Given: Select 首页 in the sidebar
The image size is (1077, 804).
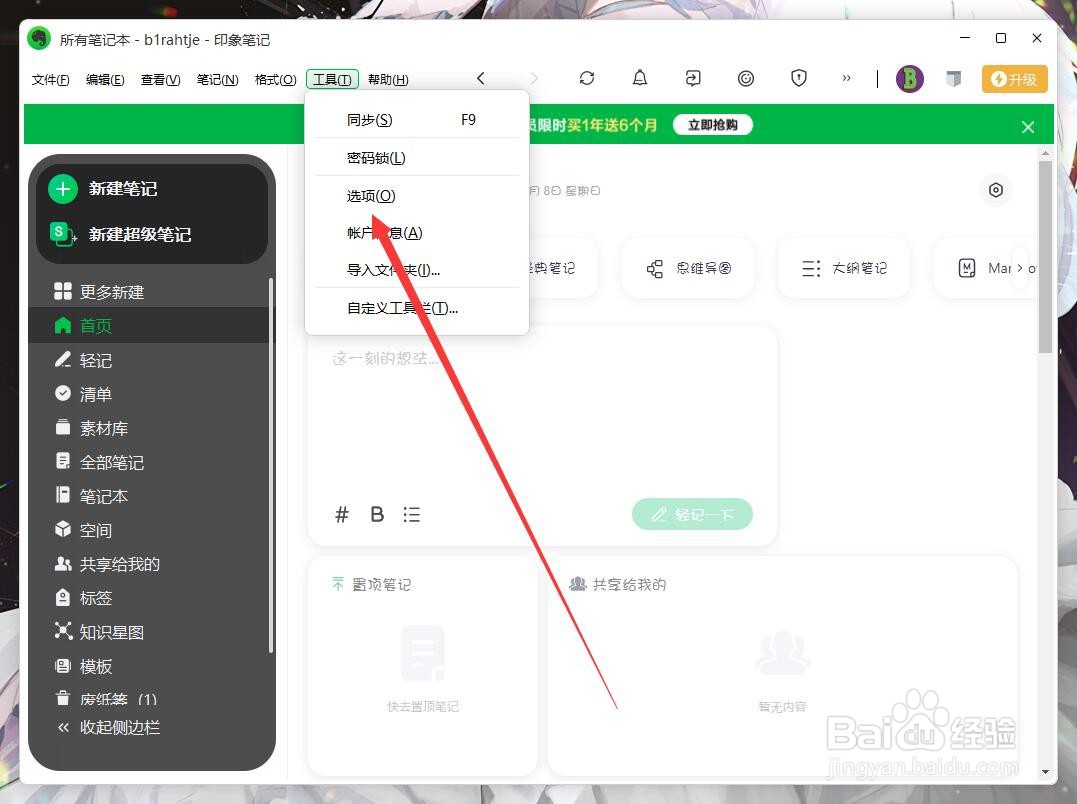Looking at the screenshot, I should pyautogui.click(x=150, y=325).
